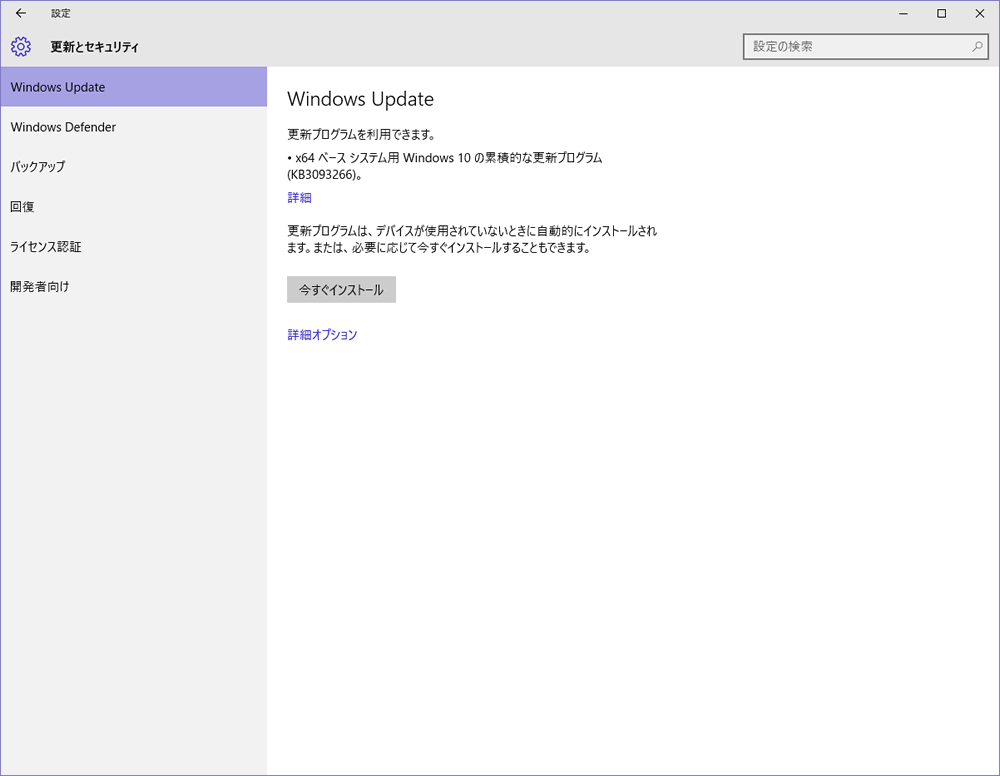Click the 更新とセキュリティ header title
1000x776 pixels.
tap(94, 47)
